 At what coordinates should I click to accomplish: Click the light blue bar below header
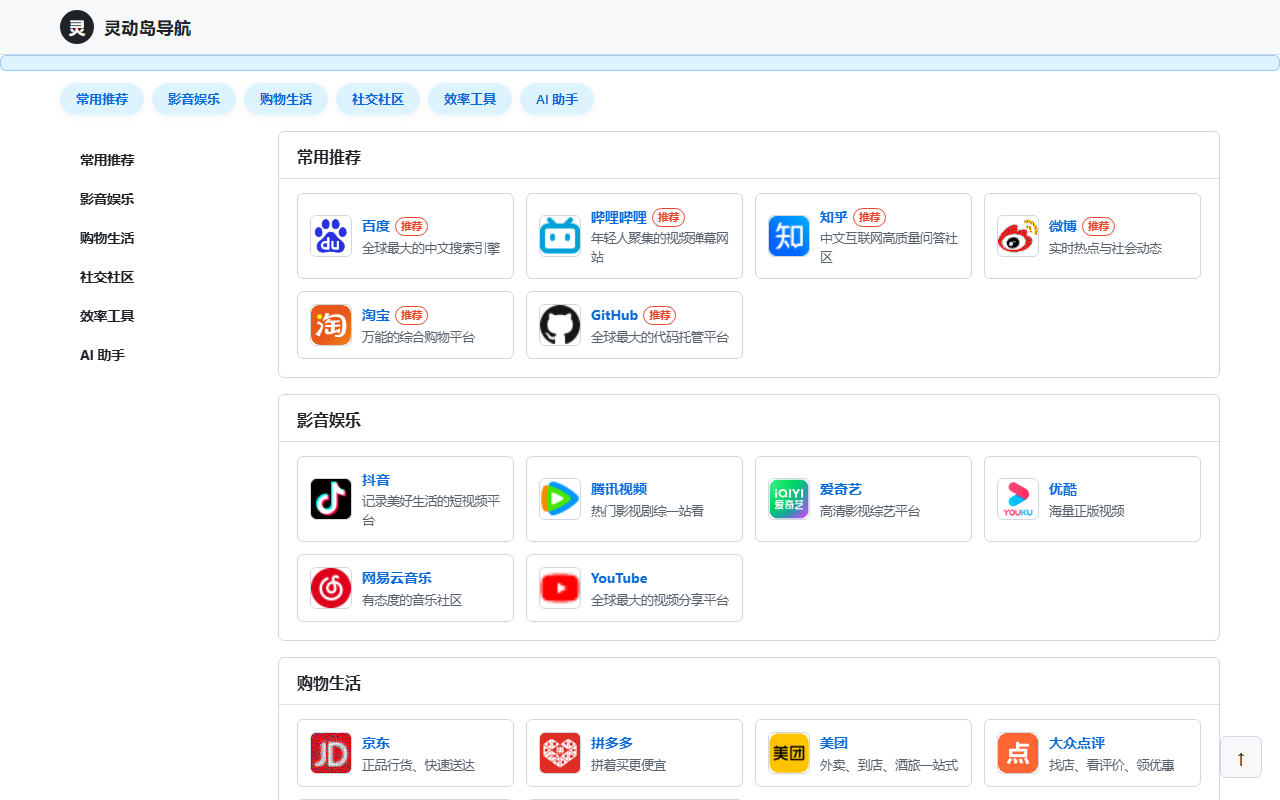(x=640, y=63)
